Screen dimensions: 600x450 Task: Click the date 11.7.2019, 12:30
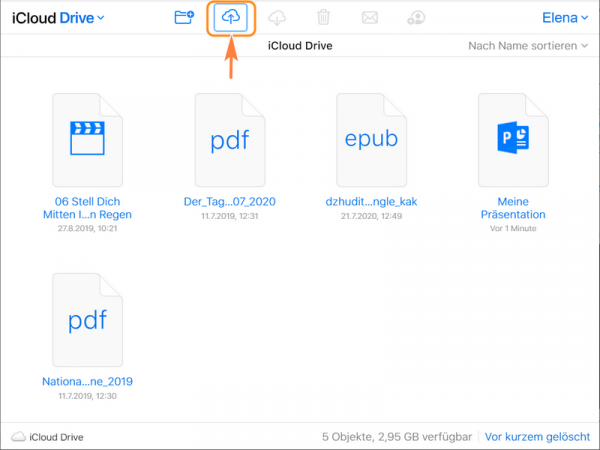pyautogui.click(x=87, y=396)
